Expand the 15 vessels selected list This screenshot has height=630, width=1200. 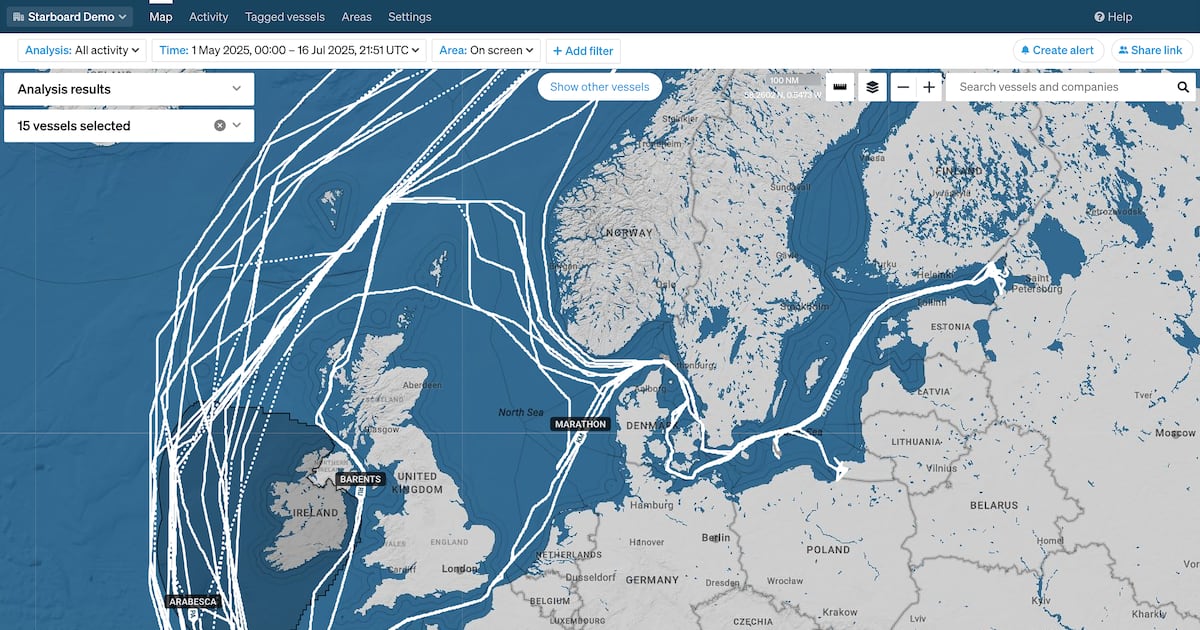(237, 126)
